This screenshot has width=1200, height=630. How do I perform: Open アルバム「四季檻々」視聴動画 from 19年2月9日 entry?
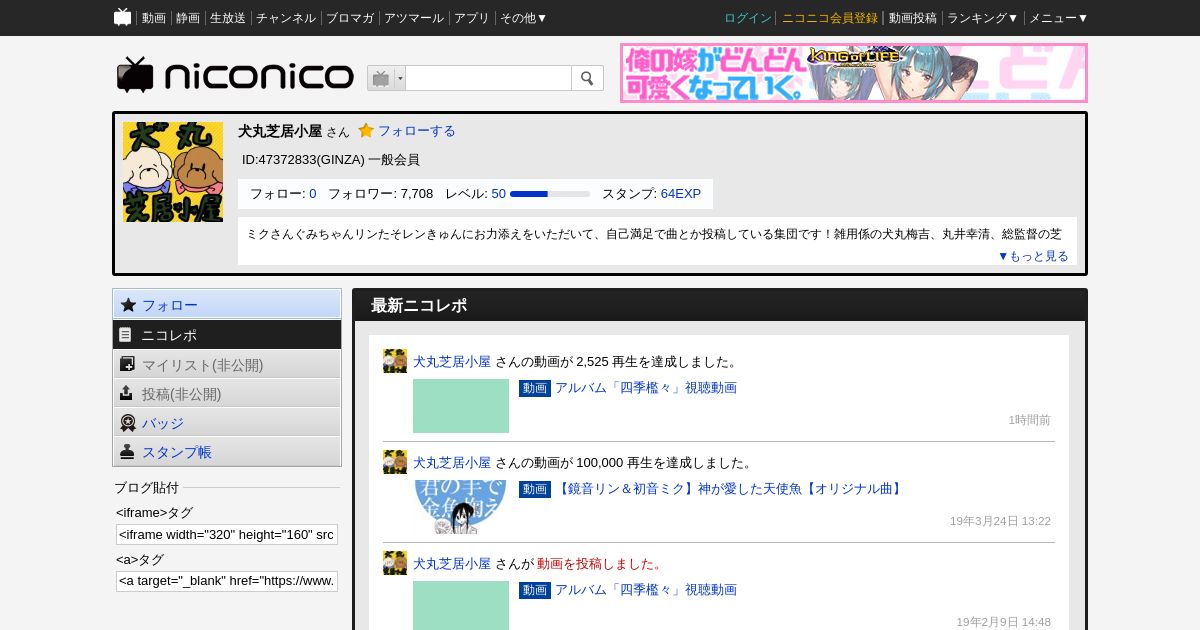coord(646,590)
